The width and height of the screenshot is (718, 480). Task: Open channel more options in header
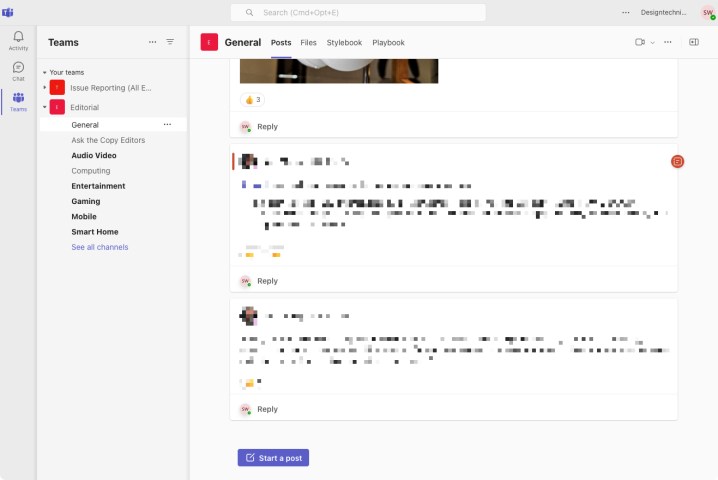668,42
